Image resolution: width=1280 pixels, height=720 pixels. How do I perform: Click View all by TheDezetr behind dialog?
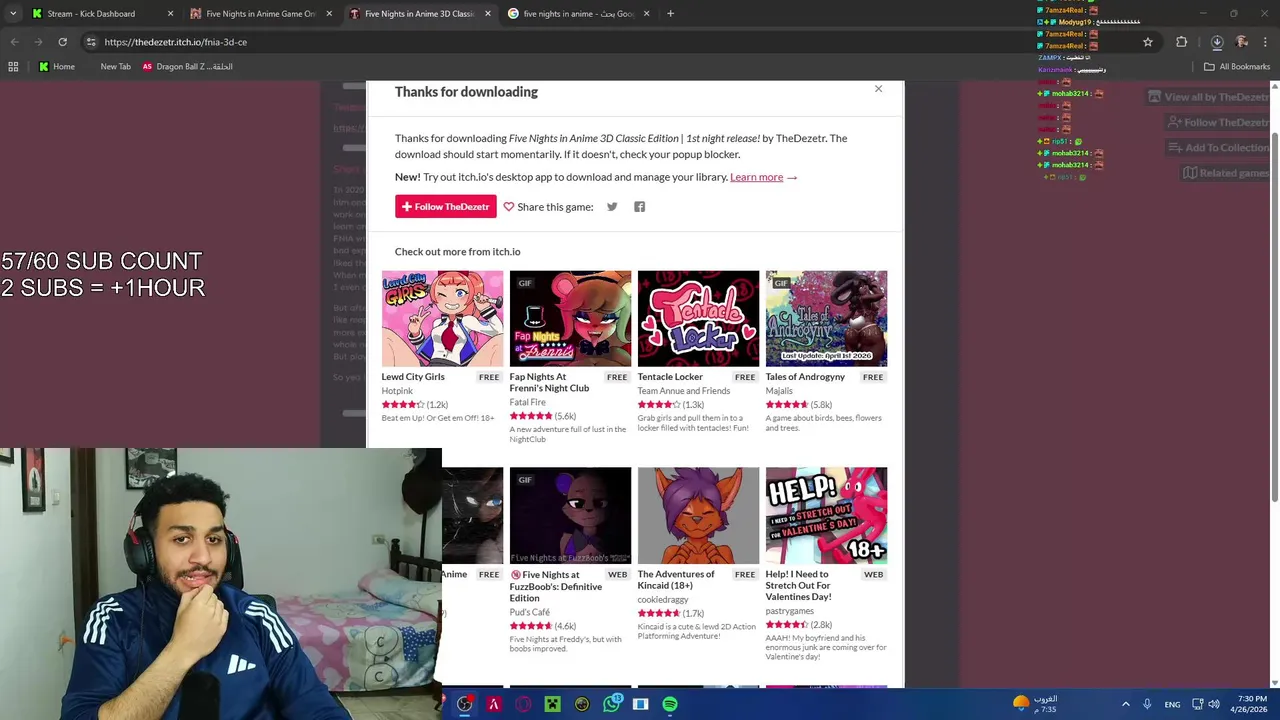click(x=1208, y=97)
